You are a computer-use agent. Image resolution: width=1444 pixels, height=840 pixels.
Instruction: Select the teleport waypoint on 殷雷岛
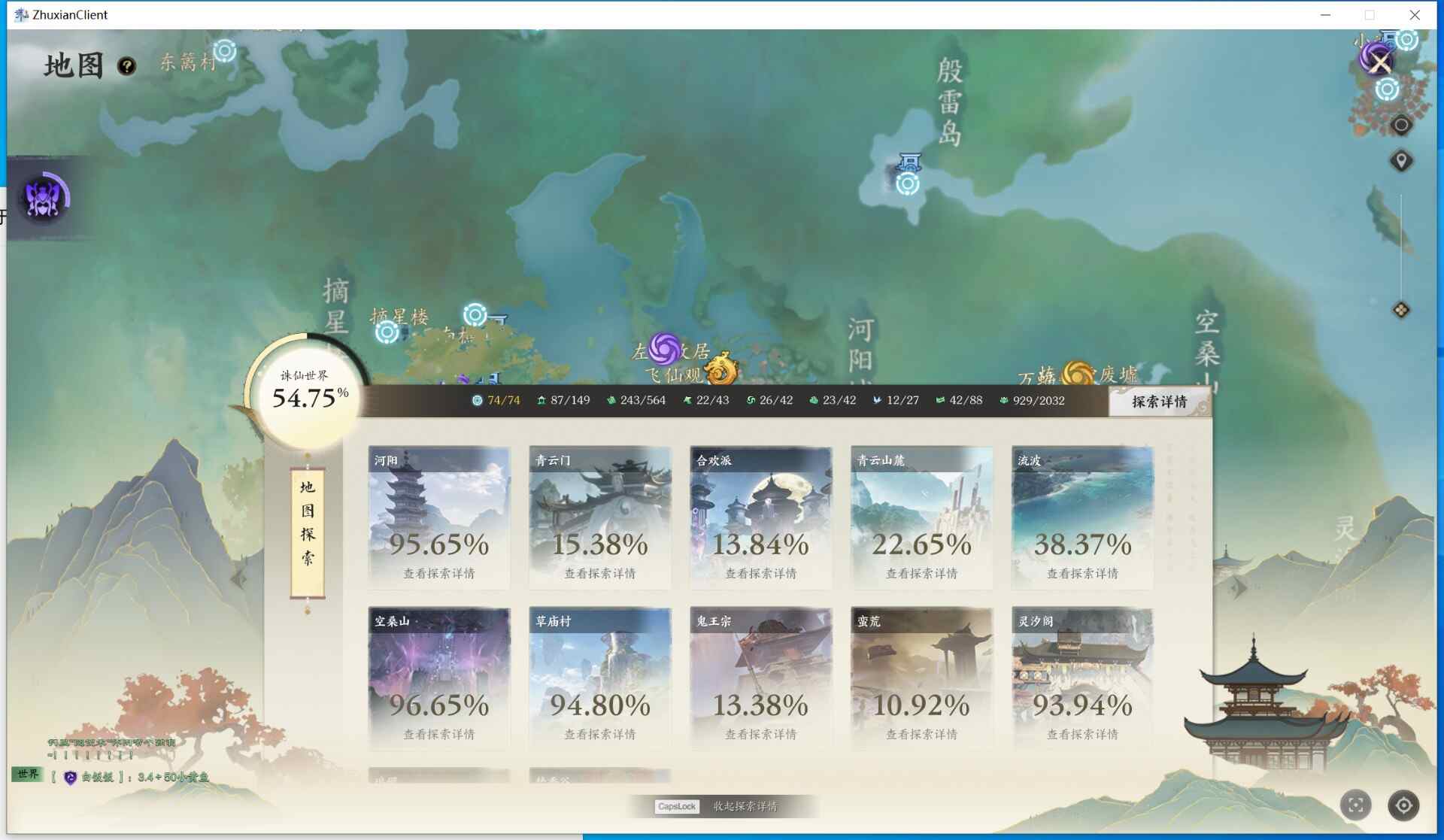click(x=908, y=183)
